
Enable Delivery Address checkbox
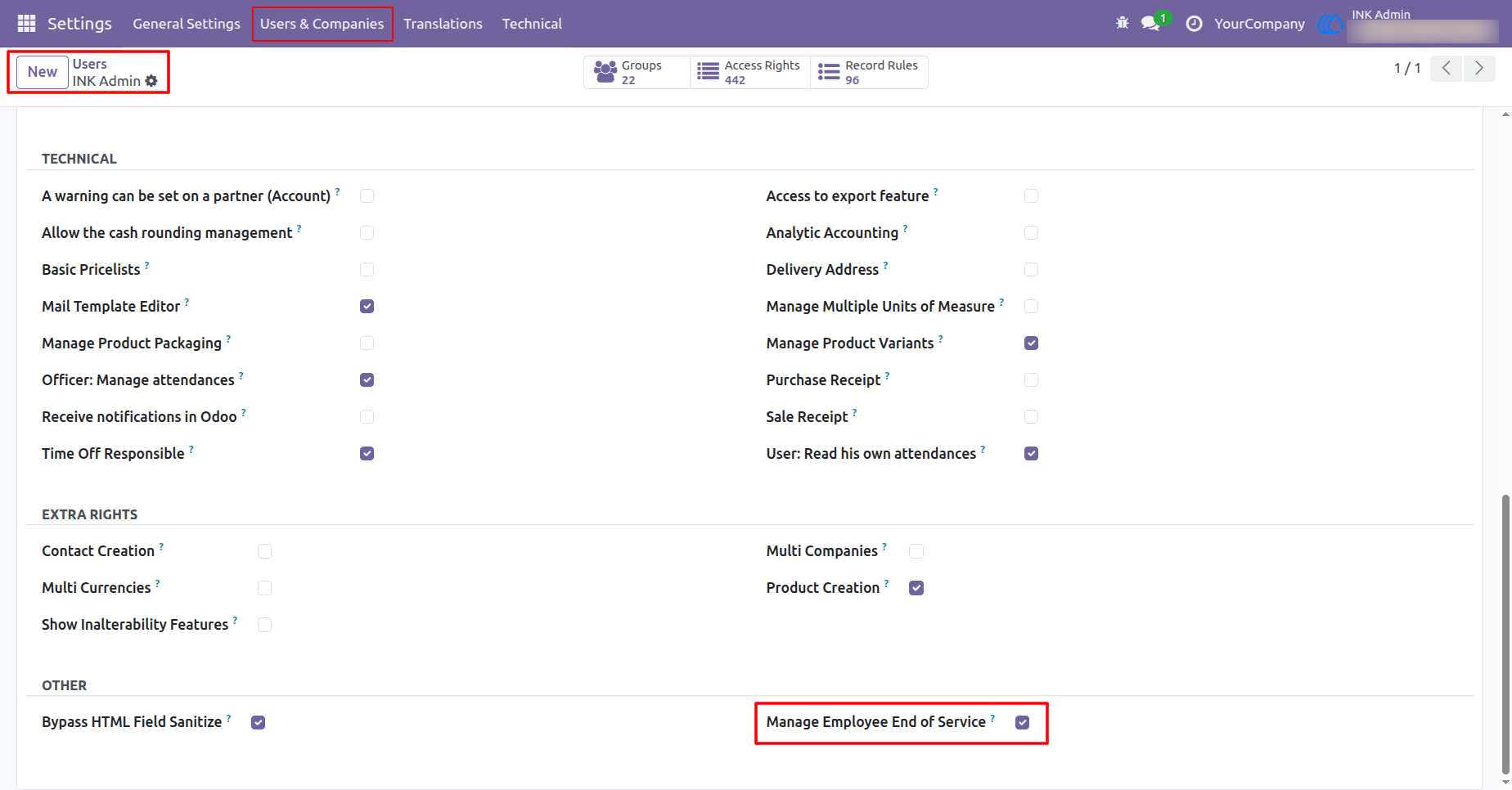1031,270
